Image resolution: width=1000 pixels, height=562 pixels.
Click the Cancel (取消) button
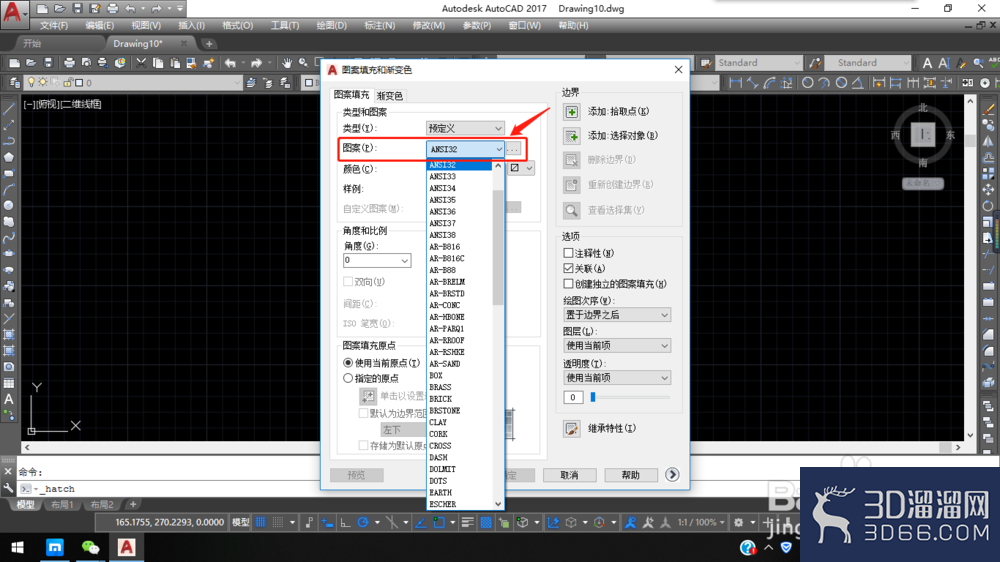[570, 475]
